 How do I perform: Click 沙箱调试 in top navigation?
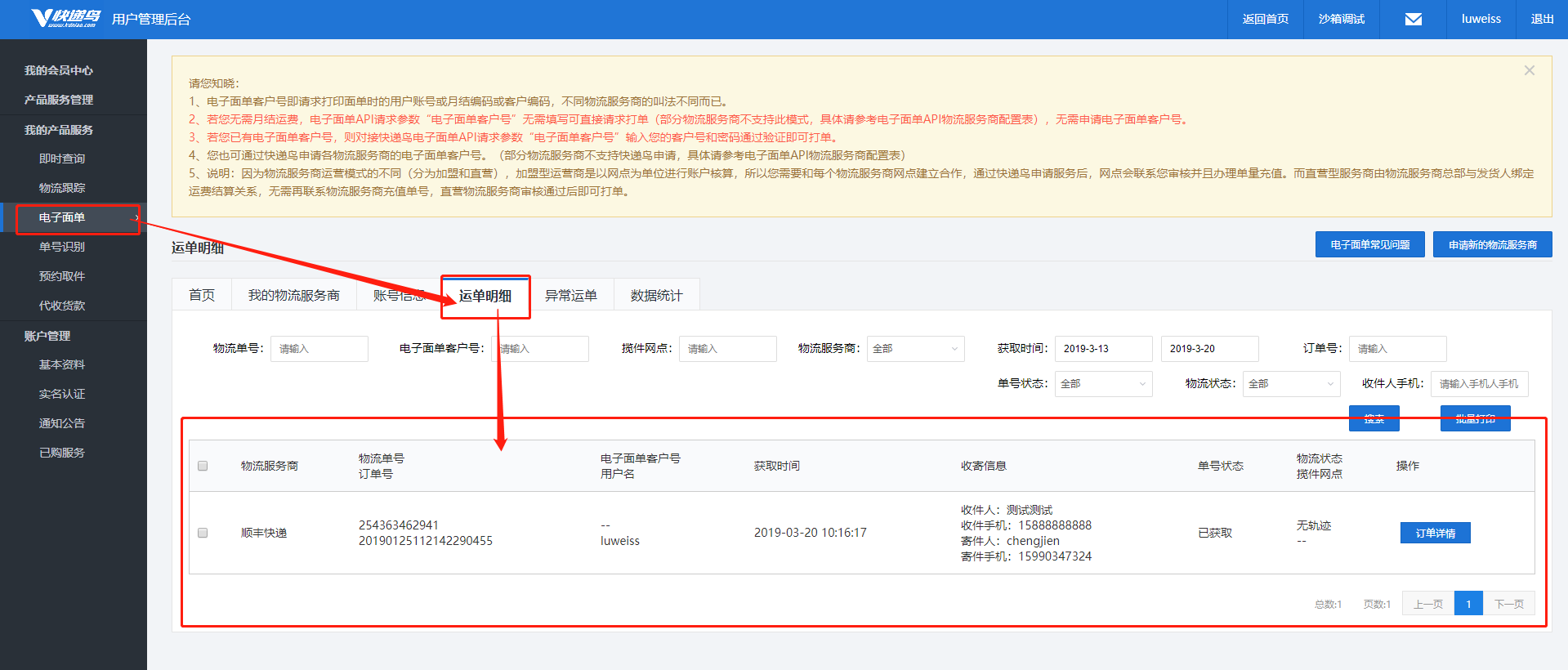click(1341, 20)
